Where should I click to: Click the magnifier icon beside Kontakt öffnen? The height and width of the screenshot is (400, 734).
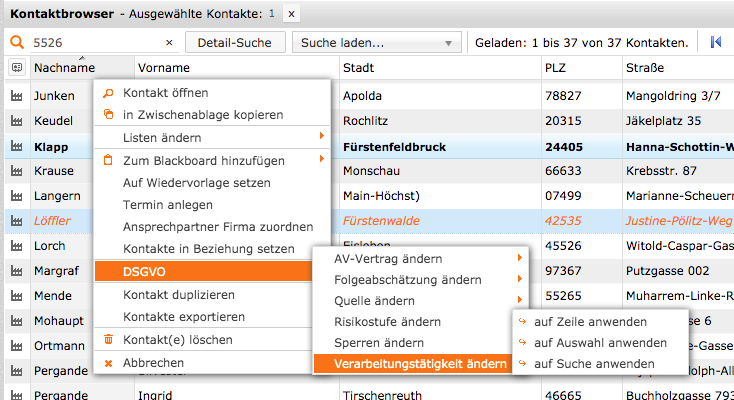click(x=108, y=93)
